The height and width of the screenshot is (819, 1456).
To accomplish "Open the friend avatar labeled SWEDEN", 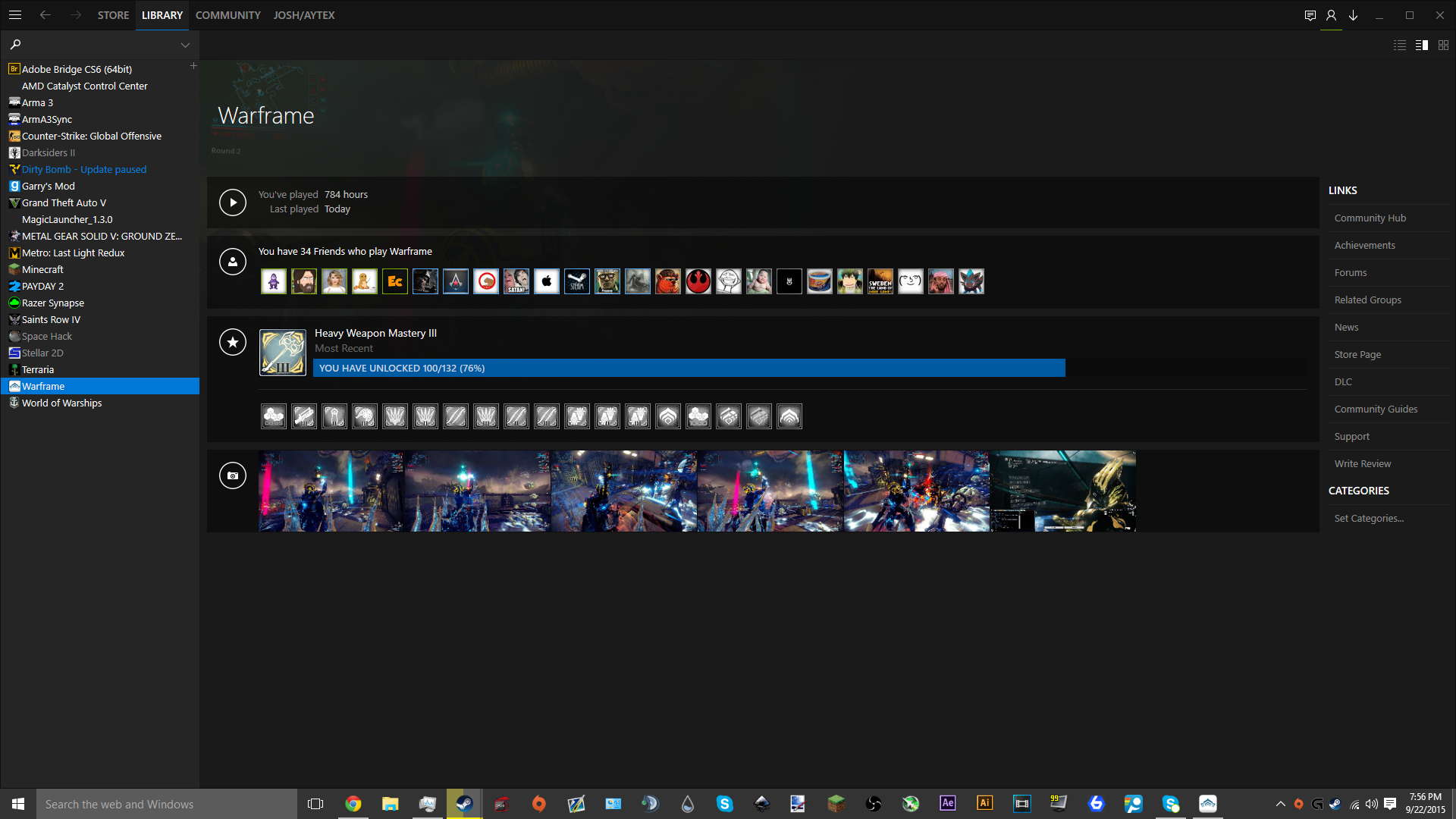I will click(x=880, y=281).
